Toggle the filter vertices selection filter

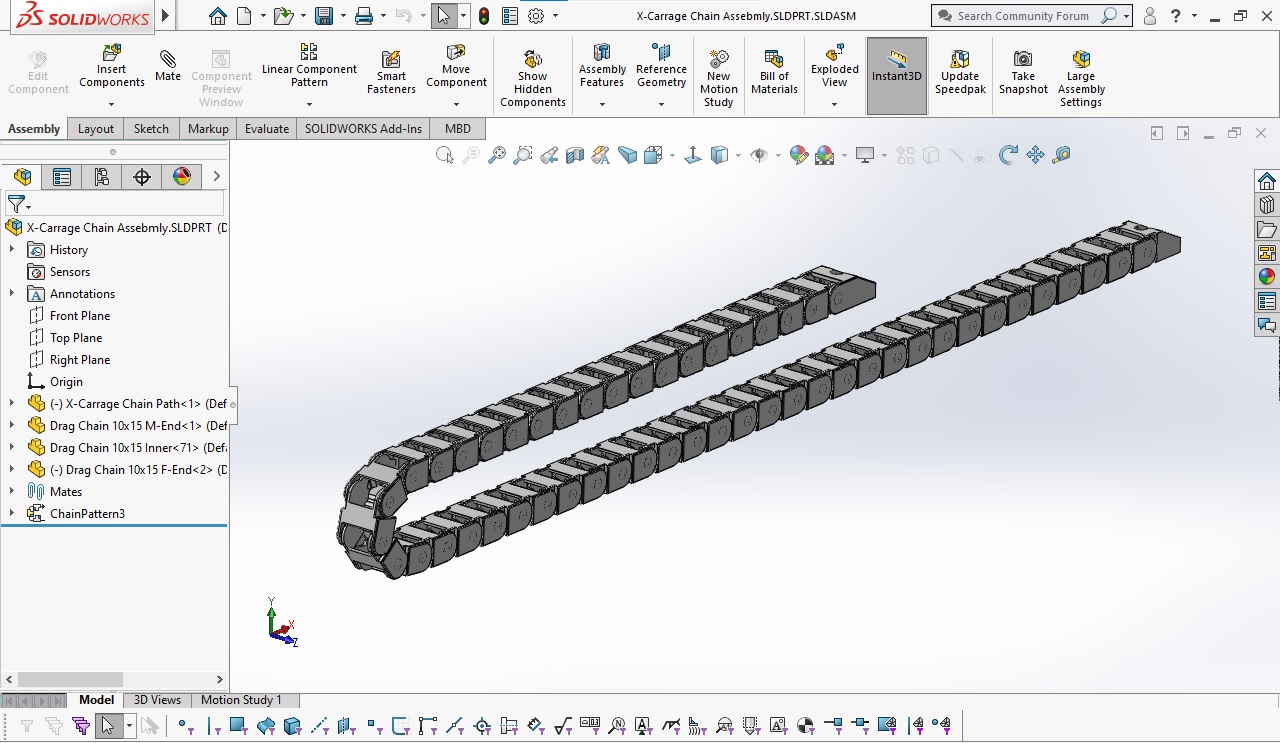184,726
